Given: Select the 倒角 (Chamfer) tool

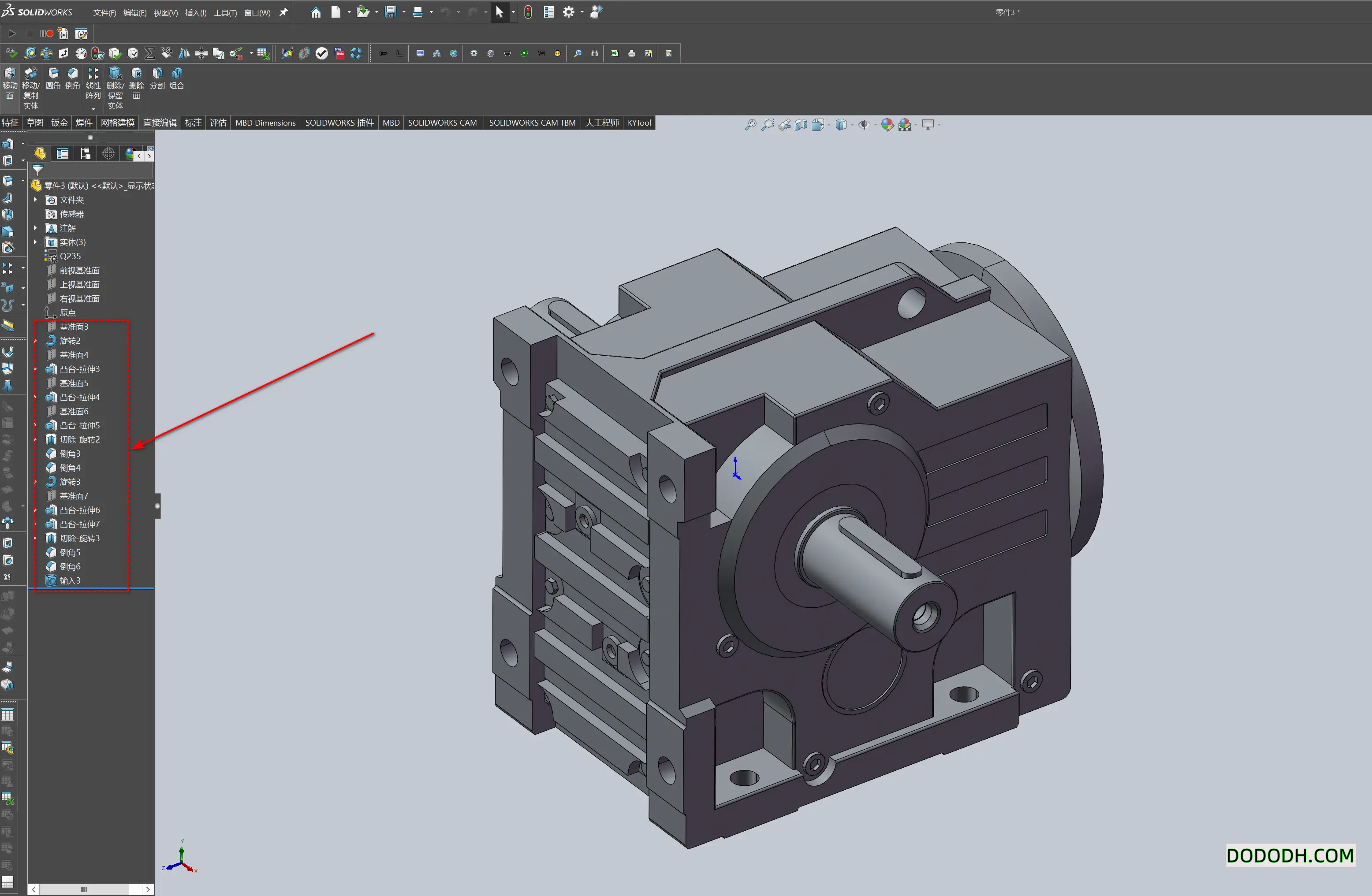Looking at the screenshot, I should point(72,81).
